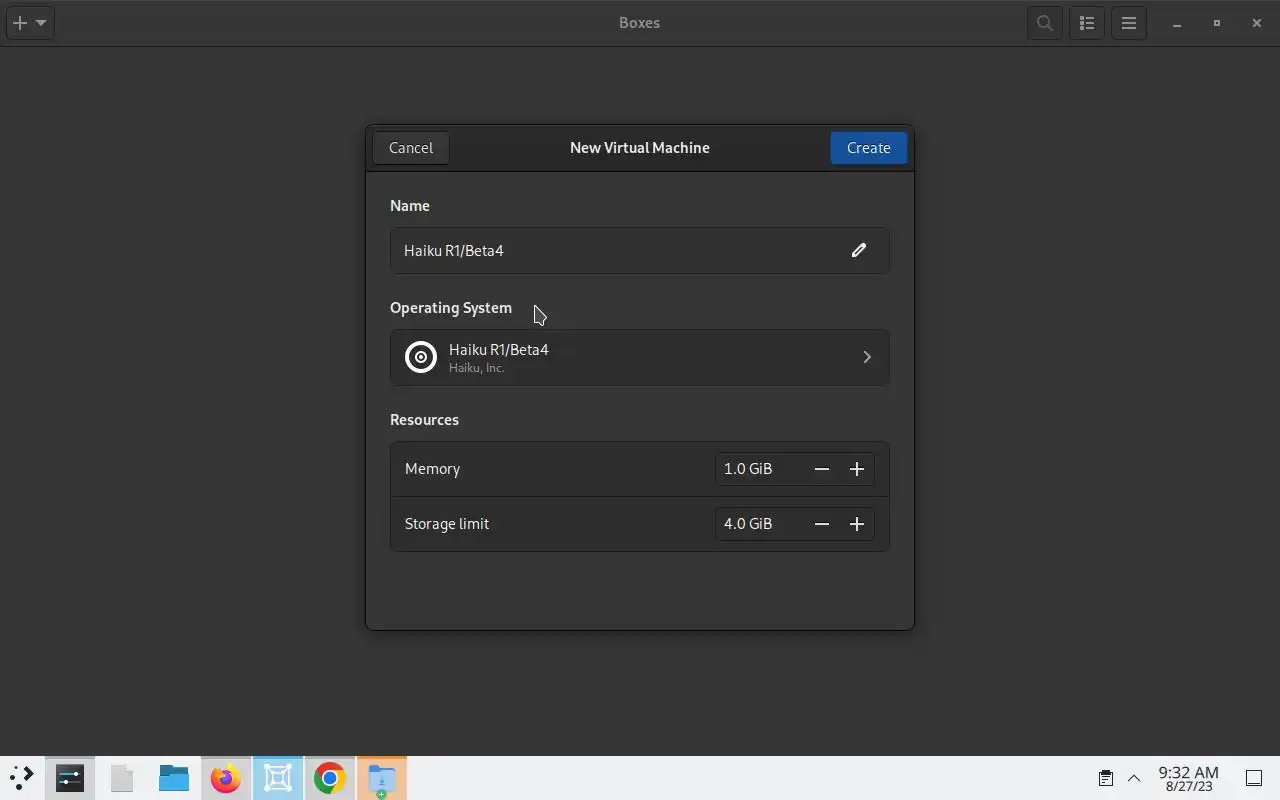The height and width of the screenshot is (800, 1280).
Task: Launch the blue Files folder in taskbar
Action: coord(174,778)
